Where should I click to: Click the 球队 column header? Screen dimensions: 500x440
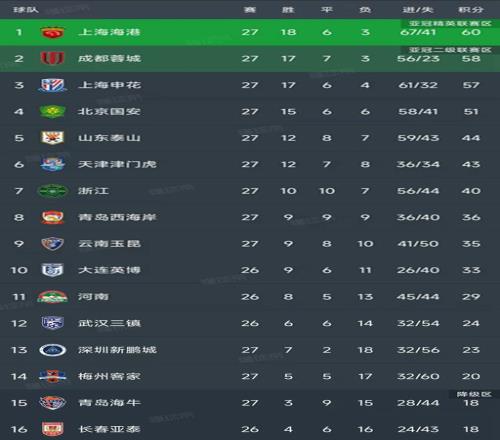click(26, 10)
